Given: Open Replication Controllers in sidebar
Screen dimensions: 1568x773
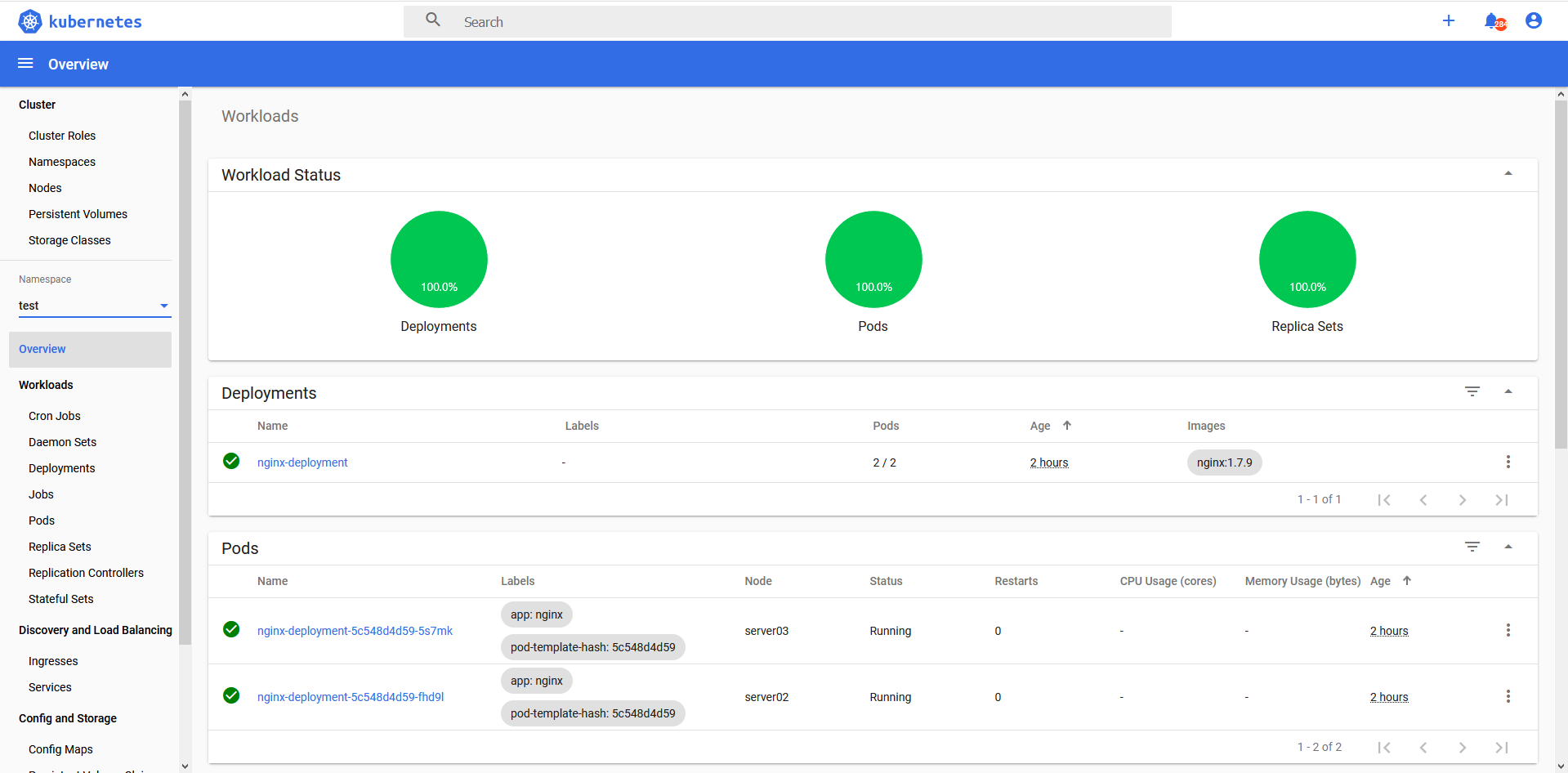Looking at the screenshot, I should [86, 573].
